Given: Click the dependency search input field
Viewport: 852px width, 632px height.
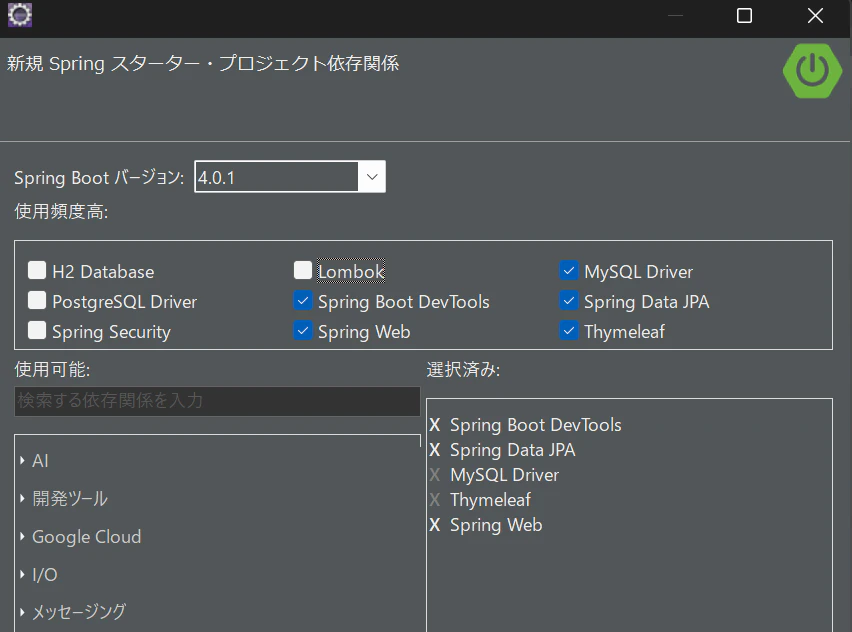Looking at the screenshot, I should [x=217, y=401].
